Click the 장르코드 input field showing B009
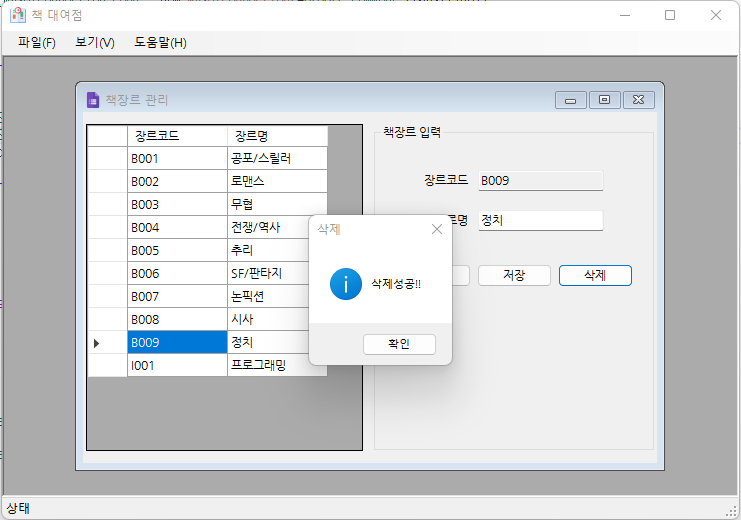 point(541,181)
